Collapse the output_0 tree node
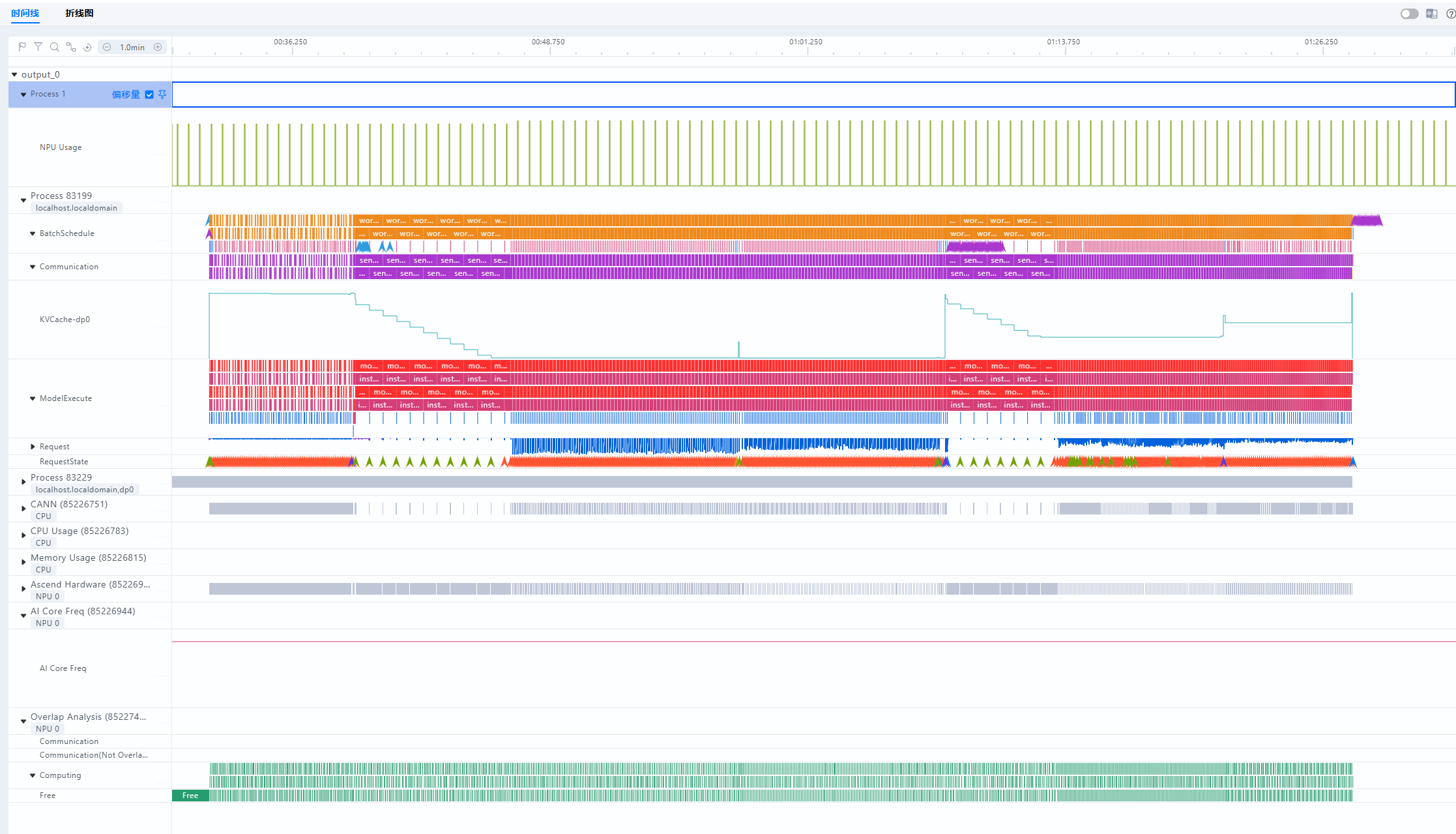 14,75
